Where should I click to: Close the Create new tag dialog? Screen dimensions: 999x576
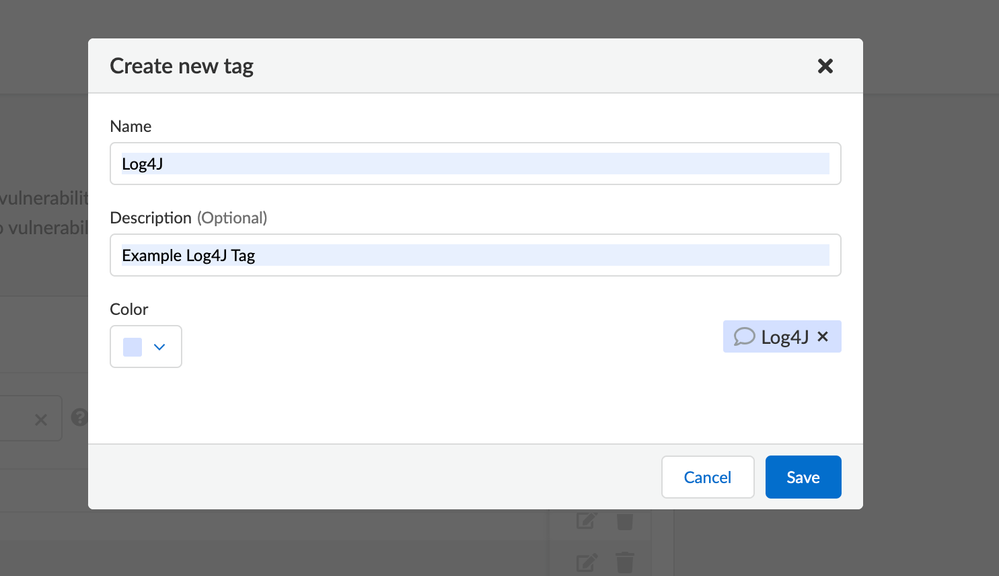click(825, 66)
